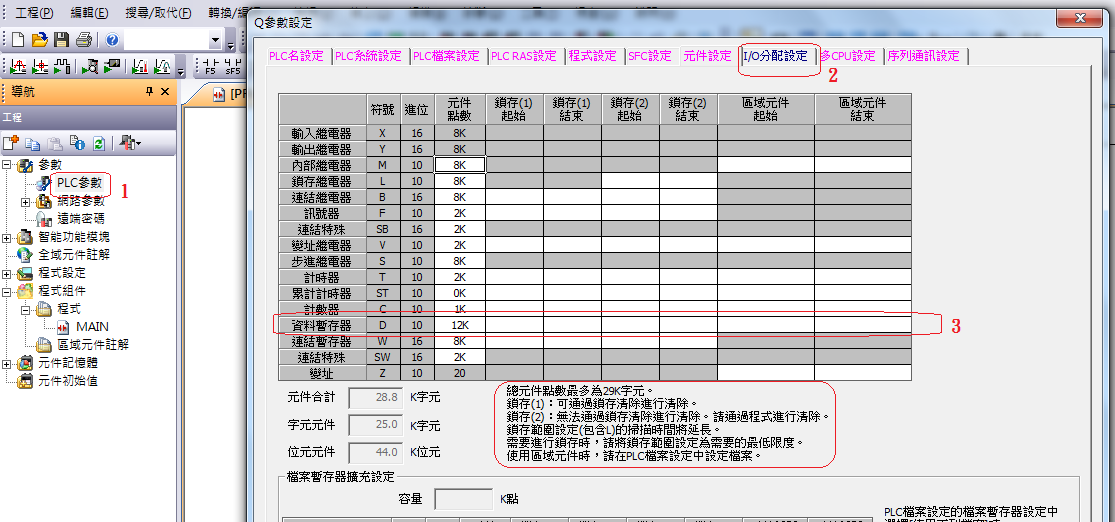Image resolution: width=1115 pixels, height=522 pixels.
Task: Open Help with the blue question mark icon
Action: (112, 40)
